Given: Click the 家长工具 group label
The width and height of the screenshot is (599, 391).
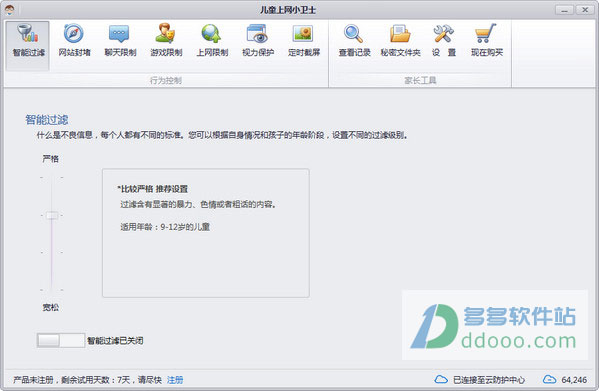Looking at the screenshot, I should (x=420, y=81).
